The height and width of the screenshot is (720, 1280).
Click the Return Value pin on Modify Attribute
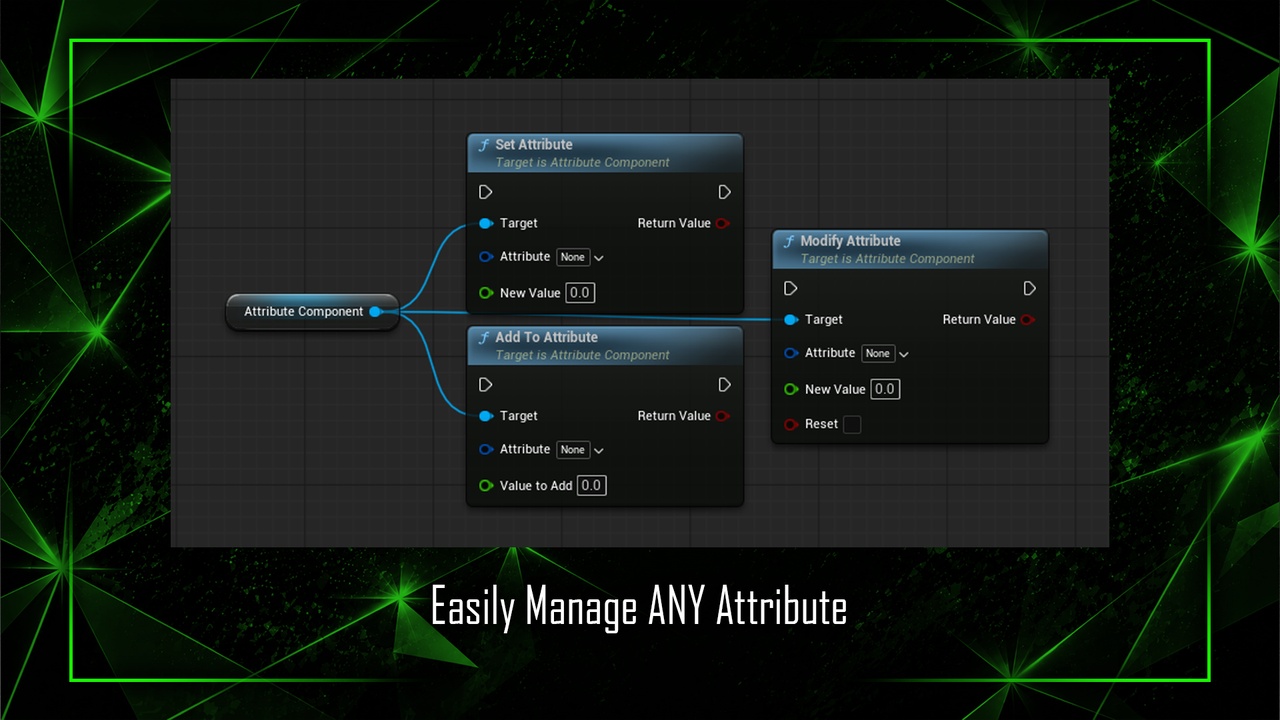tap(1028, 320)
